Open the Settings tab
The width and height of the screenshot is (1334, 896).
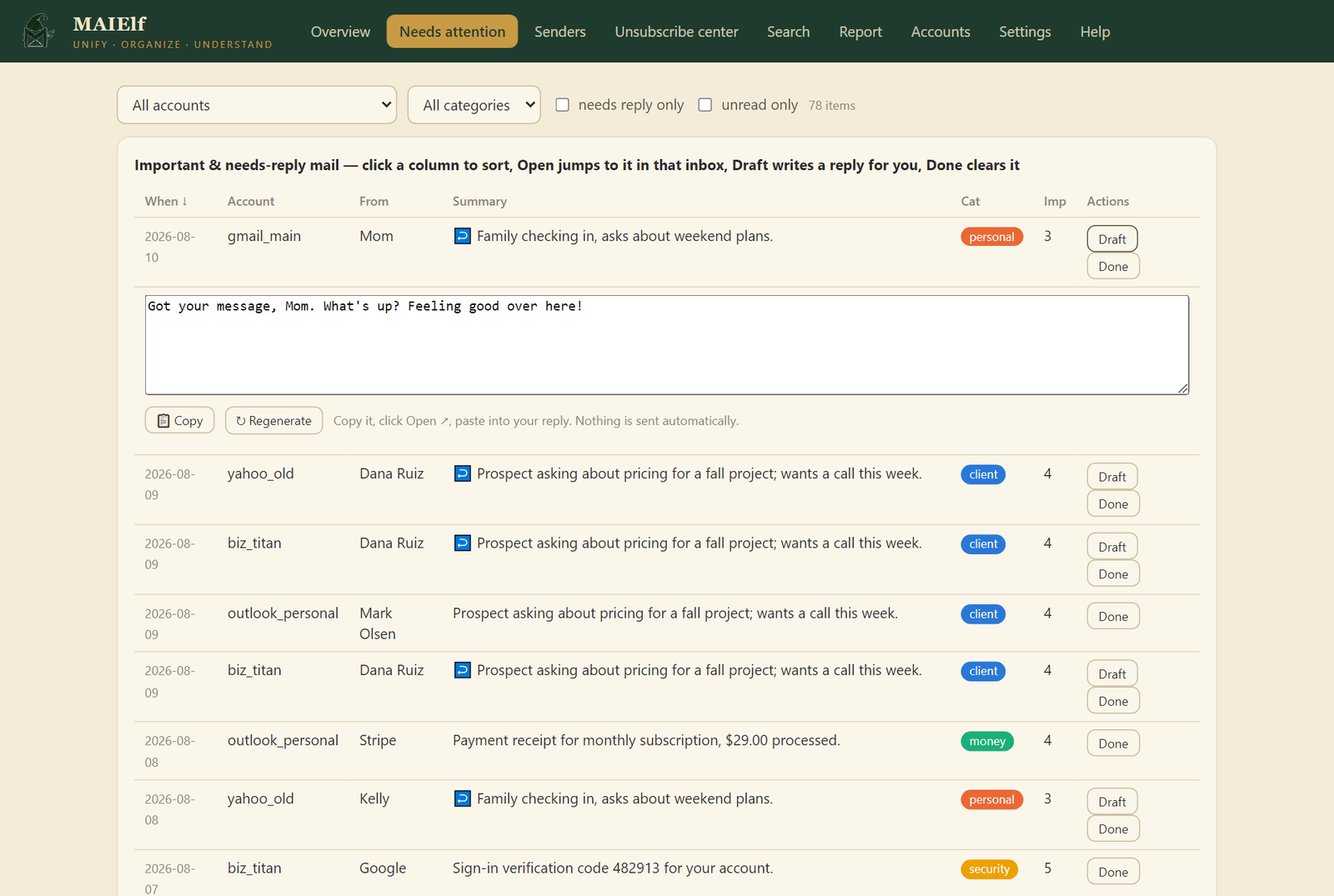(x=1025, y=32)
